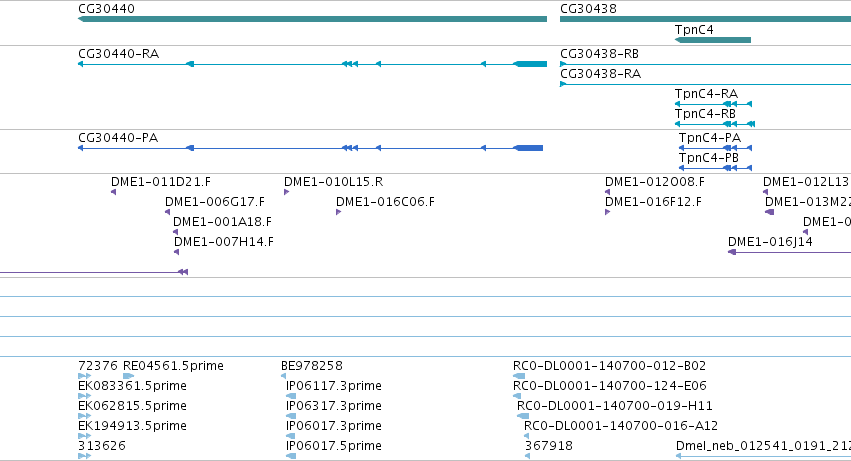This screenshot has height=461, width=851.
Task: Select the EK062815.5prime EST label
Action: (132, 406)
